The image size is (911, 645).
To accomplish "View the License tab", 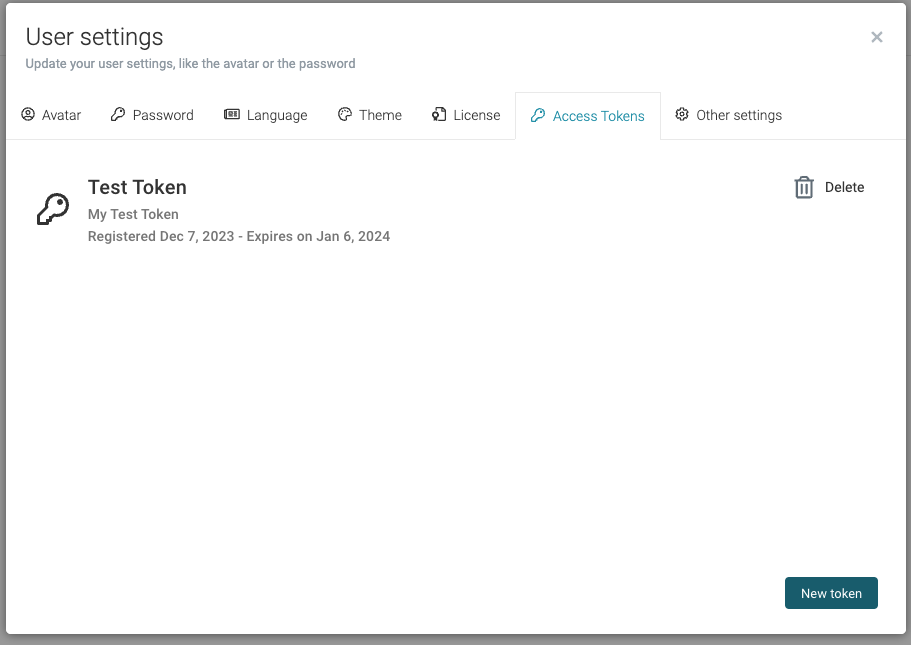I will [x=466, y=114].
